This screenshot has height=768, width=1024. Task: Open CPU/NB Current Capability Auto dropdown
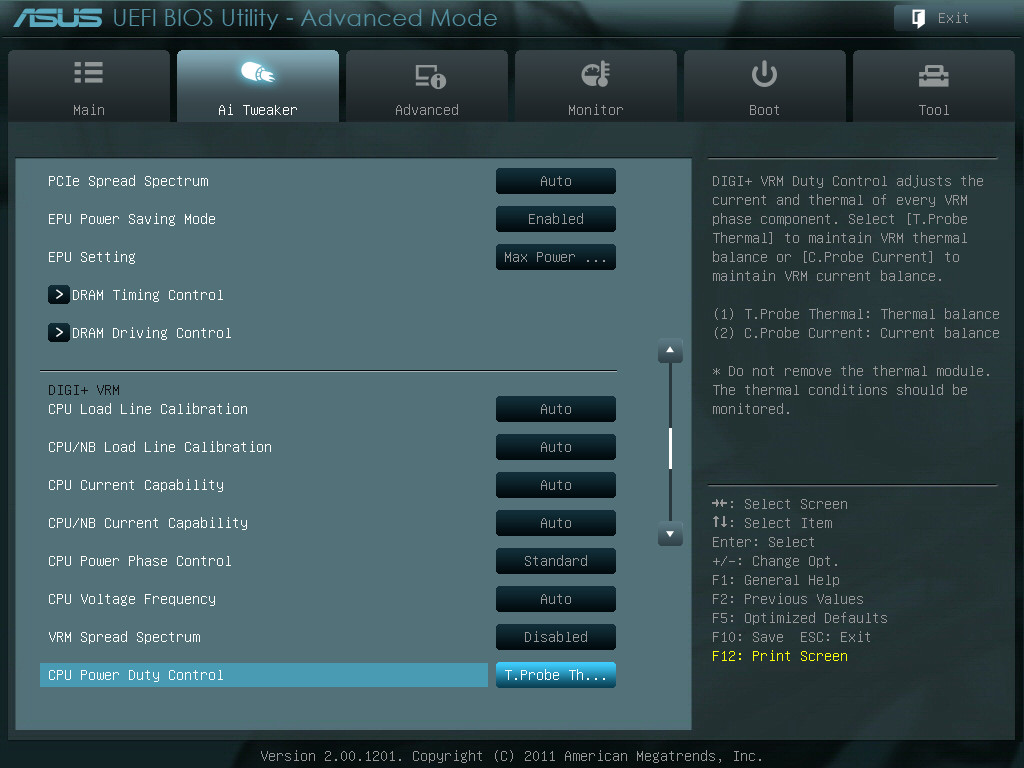pyautogui.click(x=556, y=522)
